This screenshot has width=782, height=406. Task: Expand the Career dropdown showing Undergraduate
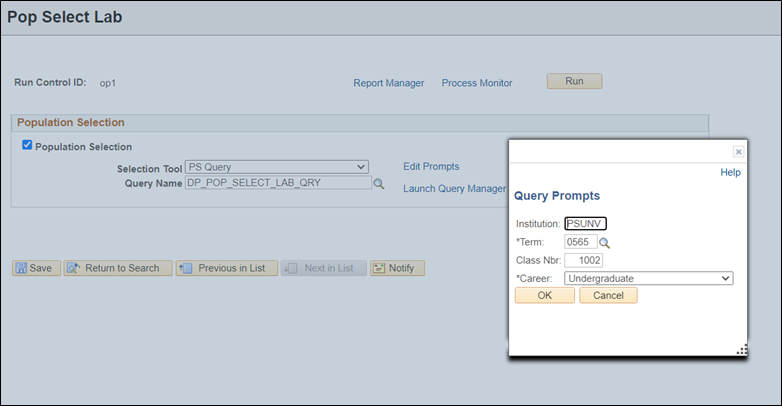tap(648, 278)
